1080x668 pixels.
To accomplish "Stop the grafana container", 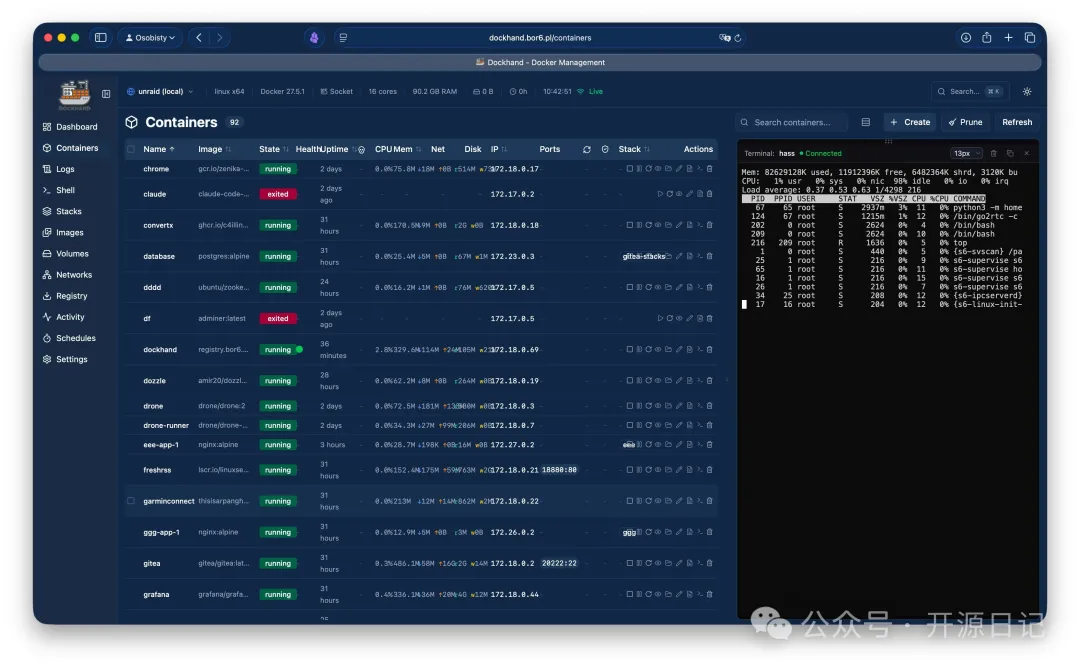I will 630,594.
